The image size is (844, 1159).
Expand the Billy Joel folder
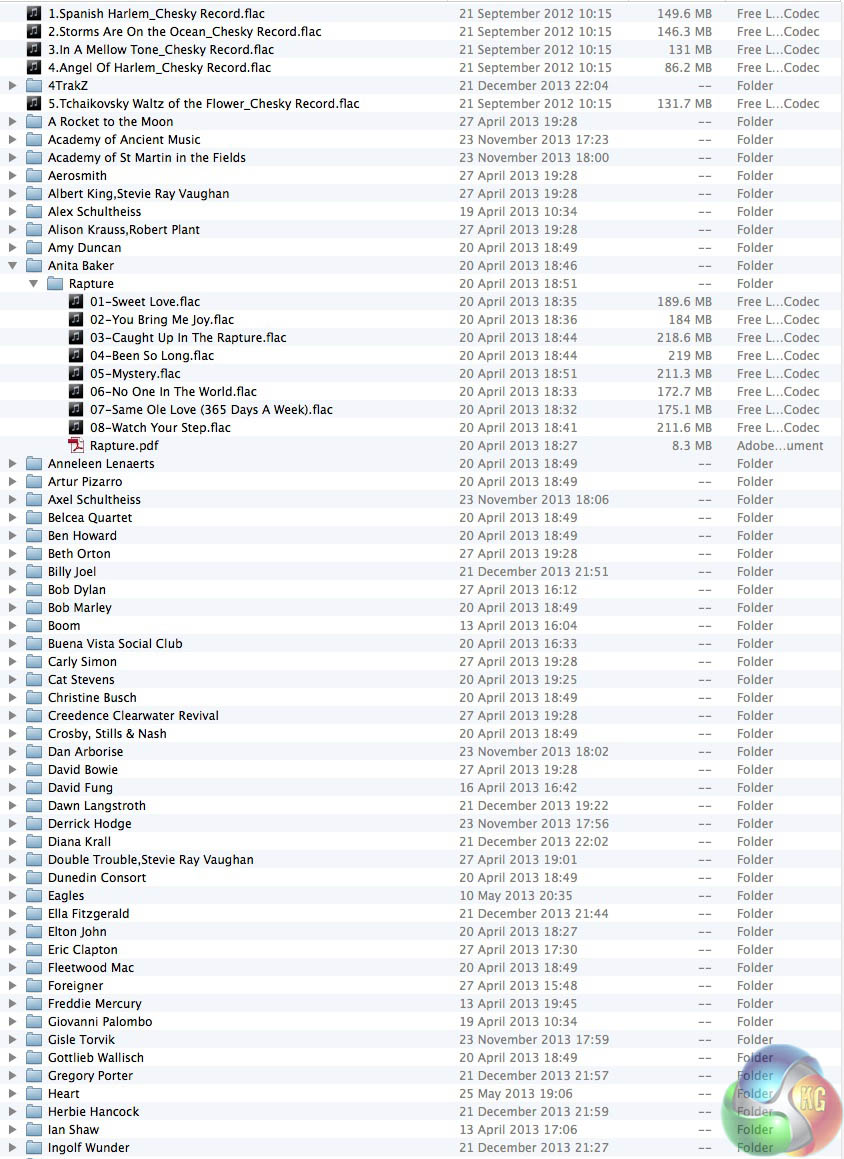[13, 571]
